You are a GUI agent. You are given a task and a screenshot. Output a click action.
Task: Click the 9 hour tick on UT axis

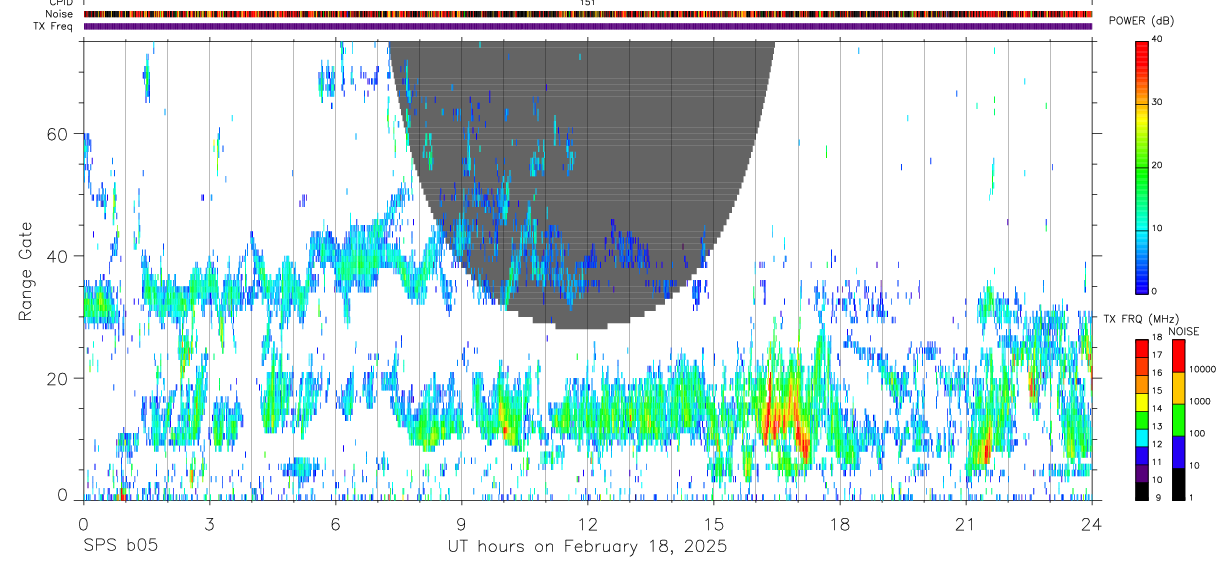click(x=461, y=524)
